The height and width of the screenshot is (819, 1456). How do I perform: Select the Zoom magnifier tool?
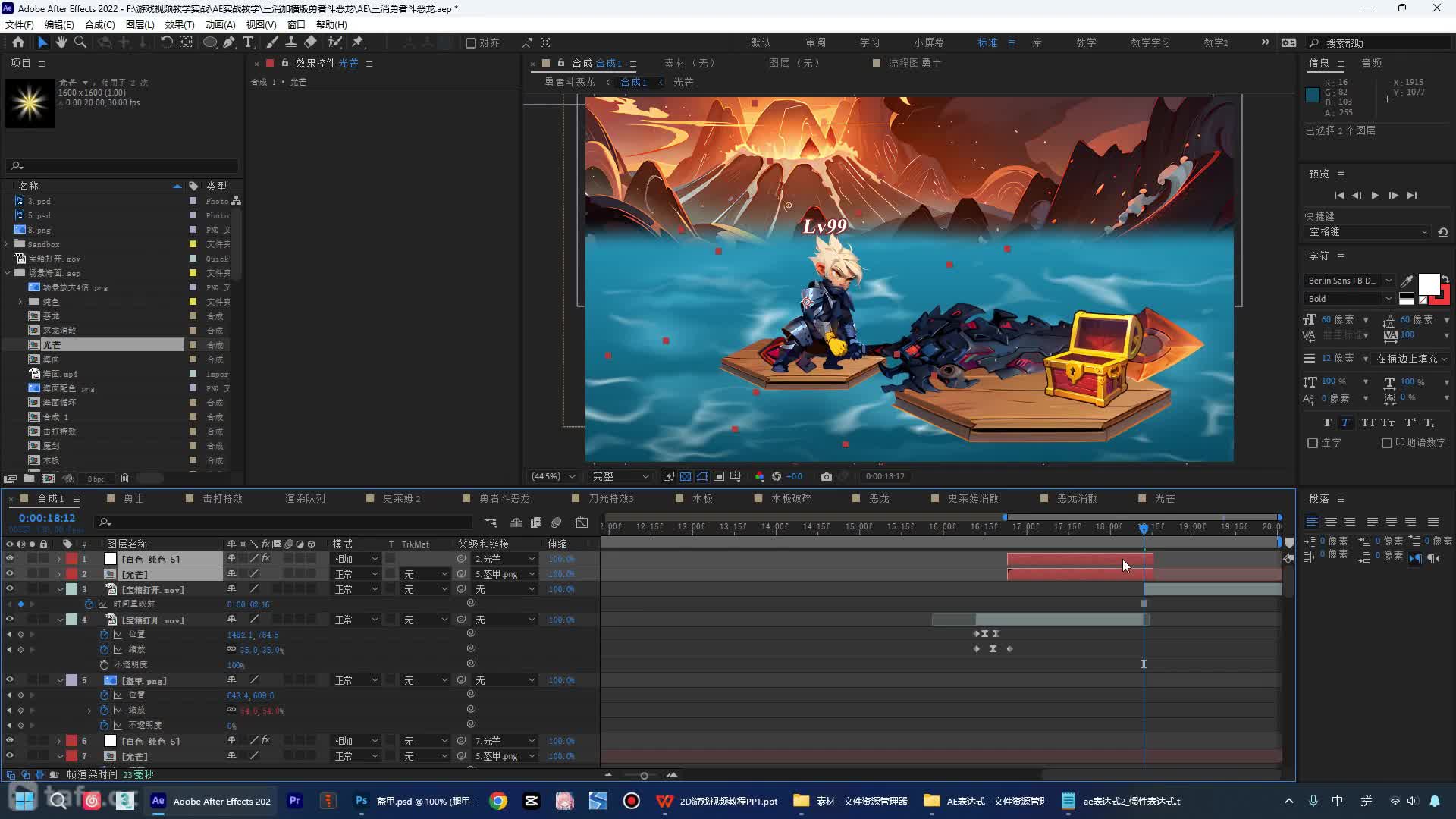coord(80,42)
